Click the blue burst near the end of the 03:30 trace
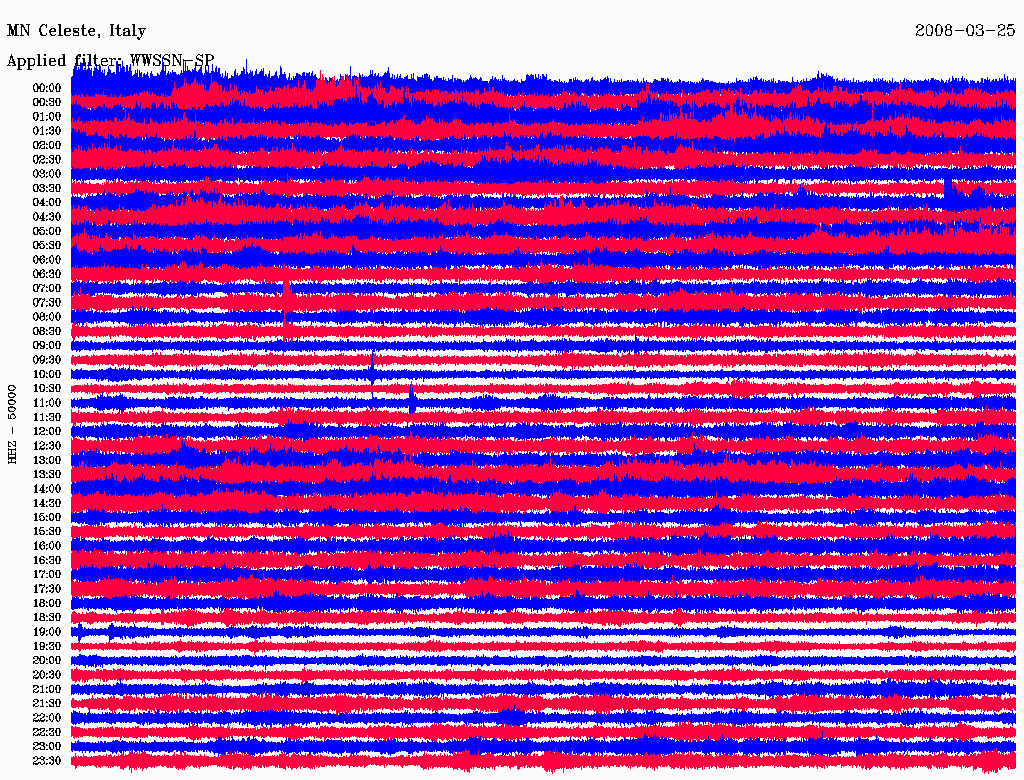The width and height of the screenshot is (1024, 780). 948,188
